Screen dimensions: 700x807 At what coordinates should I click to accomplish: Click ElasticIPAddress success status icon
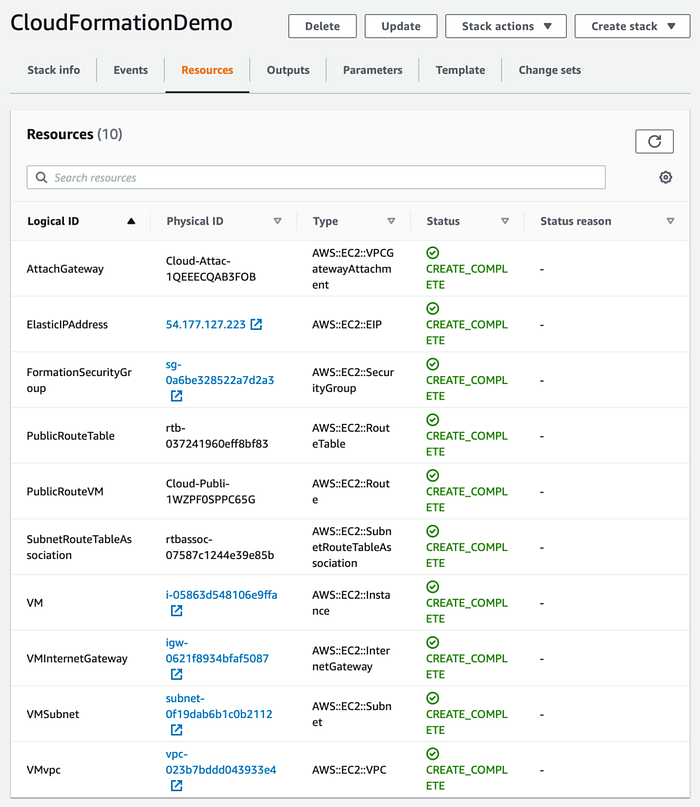433,308
